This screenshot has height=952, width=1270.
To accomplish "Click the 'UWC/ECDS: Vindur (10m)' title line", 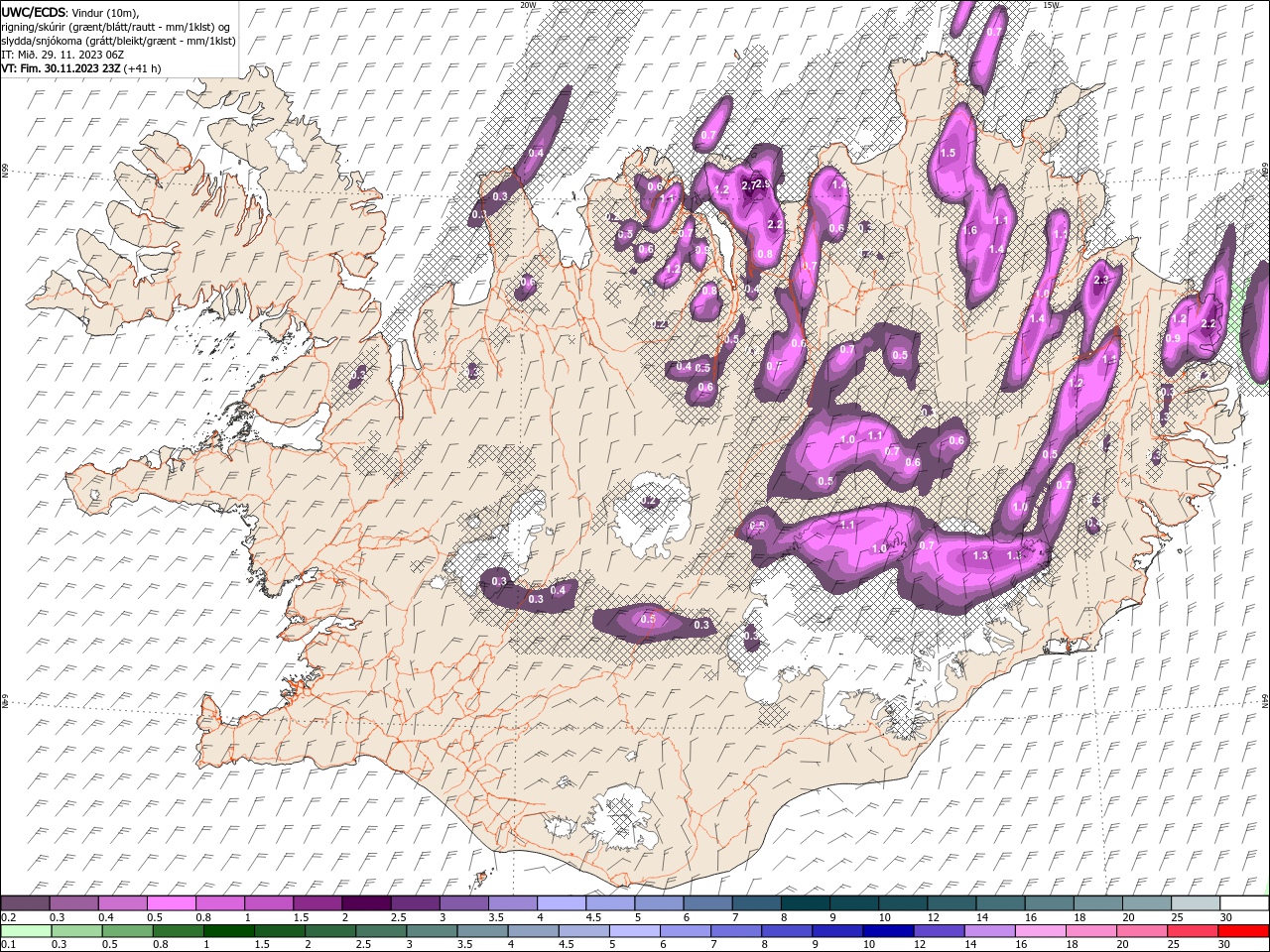I will [70, 12].
